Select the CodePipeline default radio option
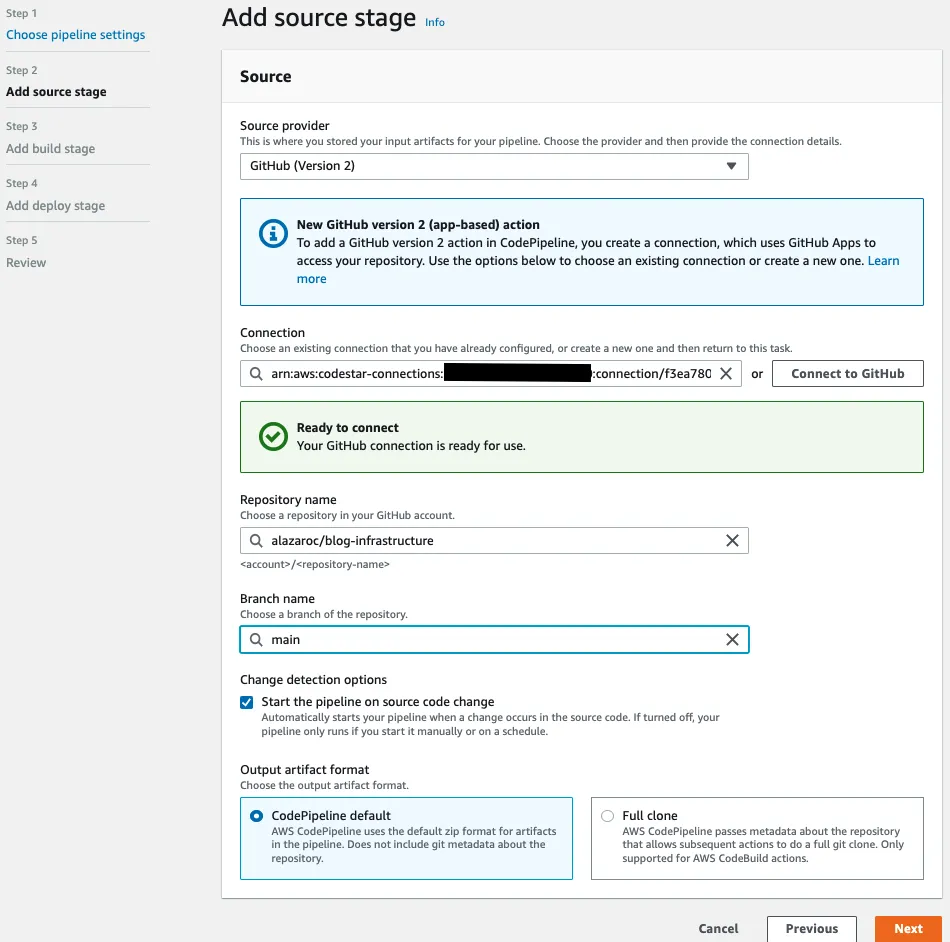 [256, 816]
